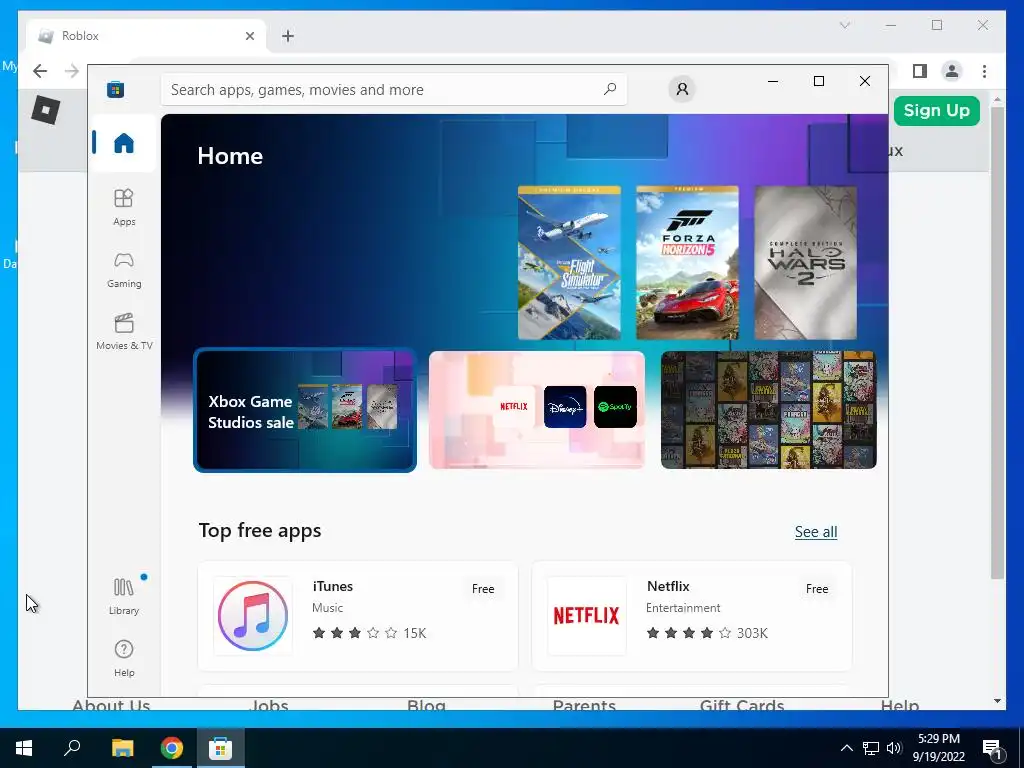Click the search magnifier icon in Store
The image size is (1024, 768).
[x=609, y=89]
